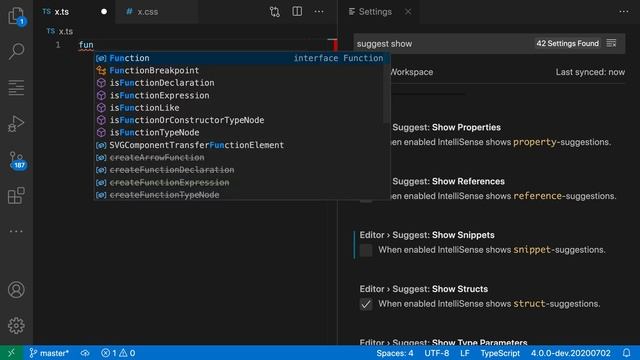
Task: Synchronize changes cloud icon in status bar
Action: coord(85,353)
